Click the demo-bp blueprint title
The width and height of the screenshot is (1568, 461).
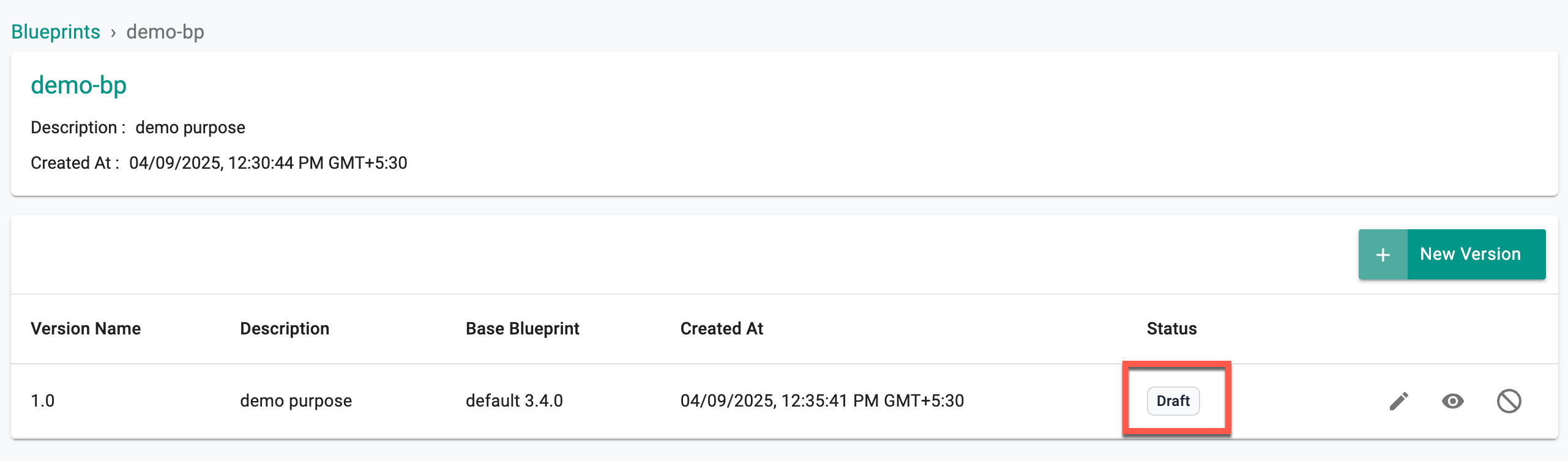point(79,85)
